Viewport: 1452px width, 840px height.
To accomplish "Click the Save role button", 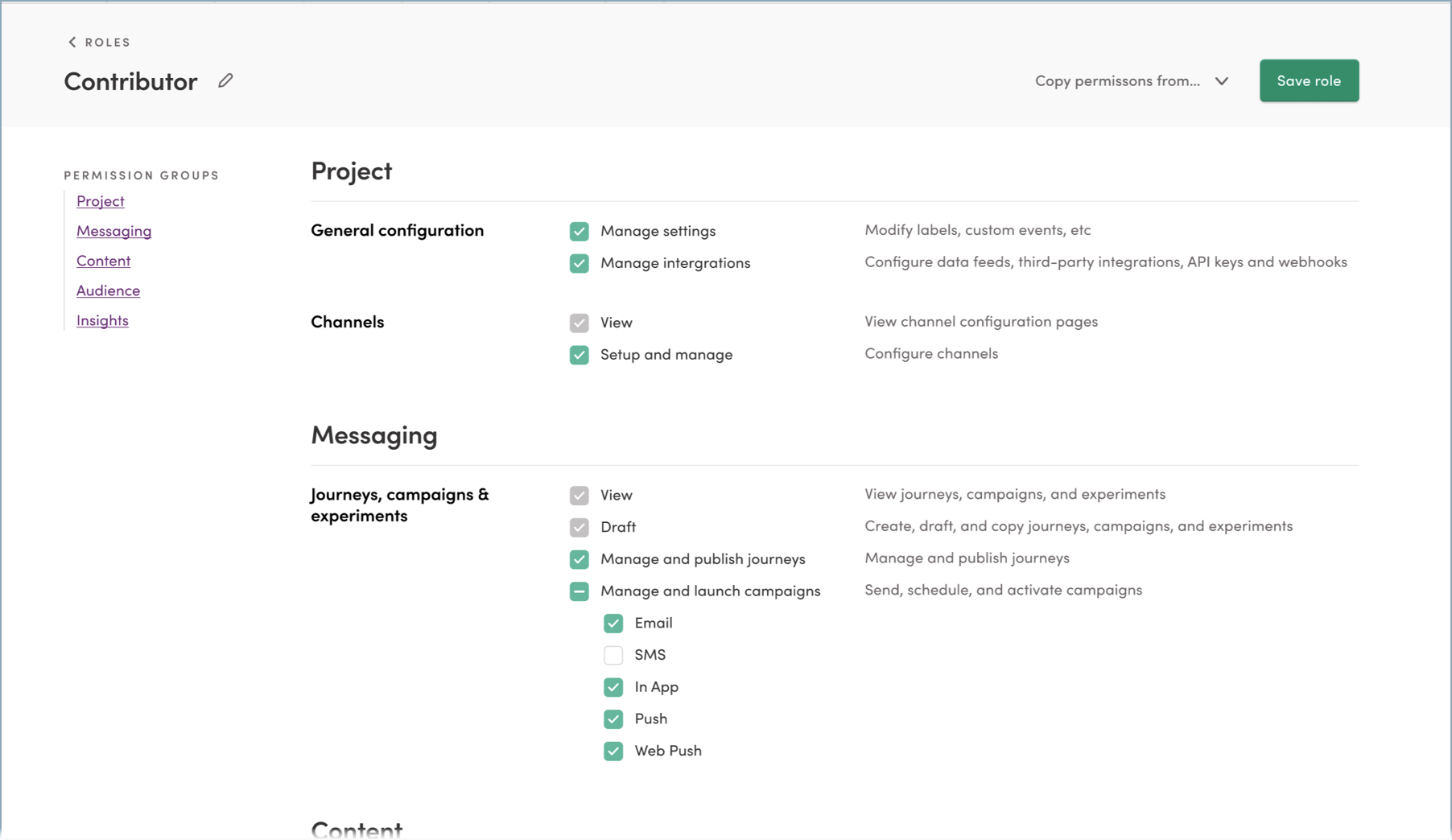I will pos(1309,80).
